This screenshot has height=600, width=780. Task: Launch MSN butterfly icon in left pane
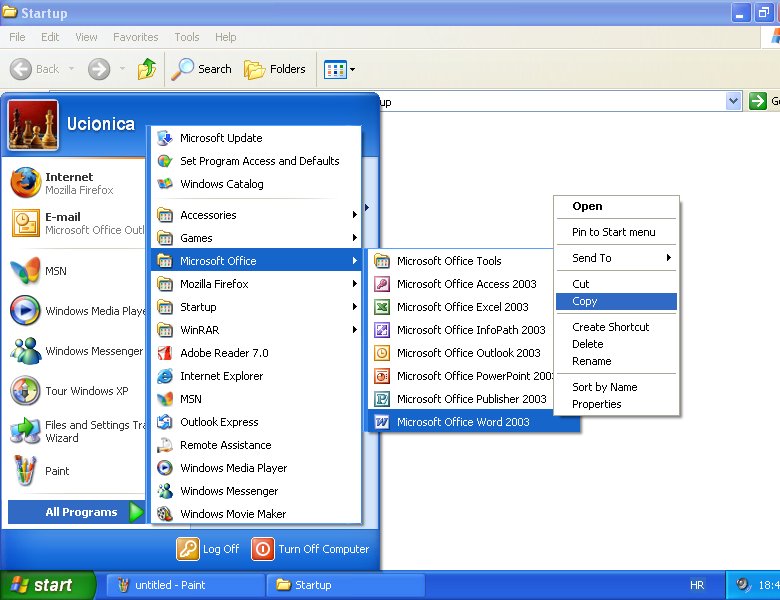(x=25, y=271)
